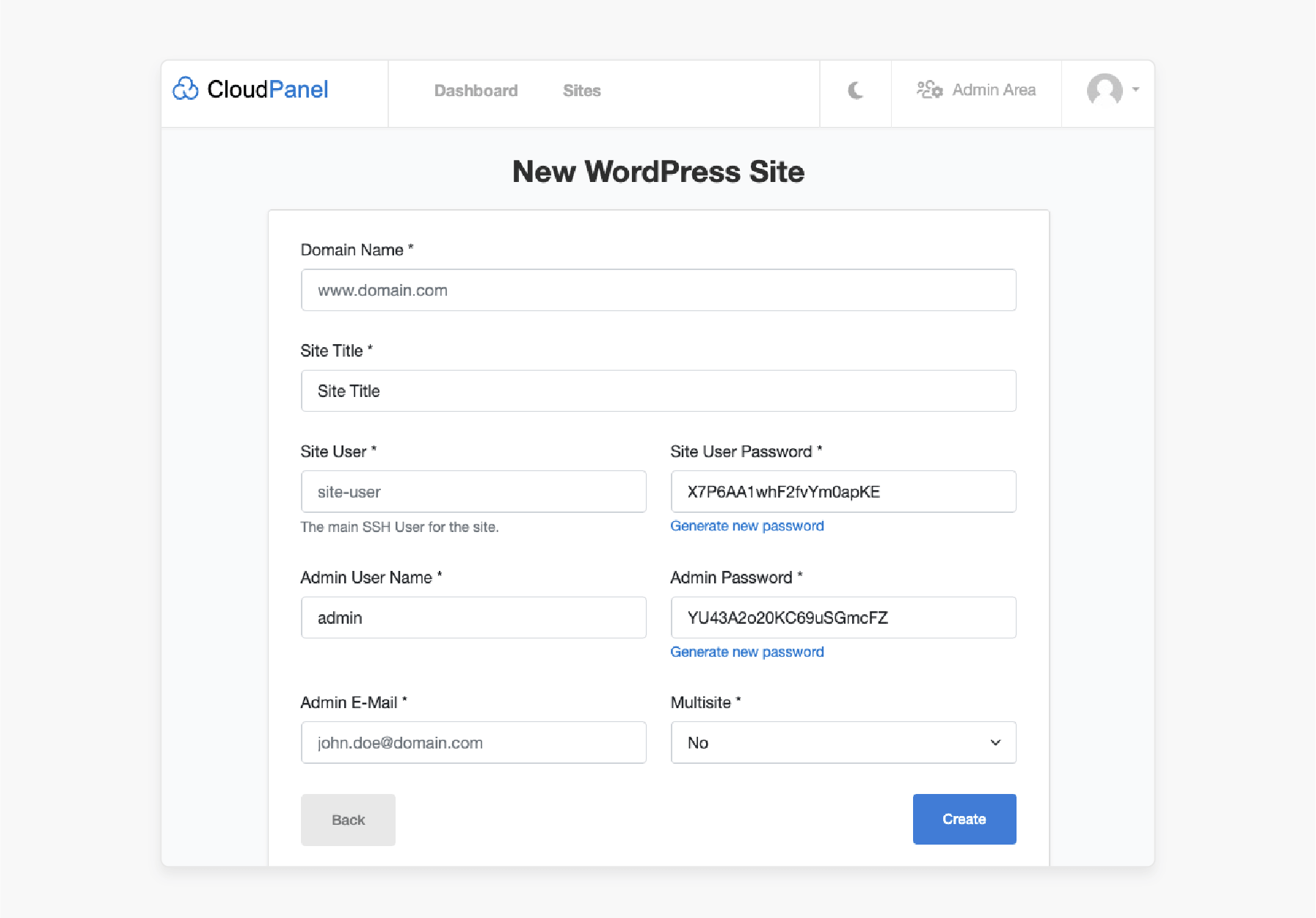Image resolution: width=1316 pixels, height=918 pixels.
Task: Click the Admin Password field
Action: coord(843,618)
